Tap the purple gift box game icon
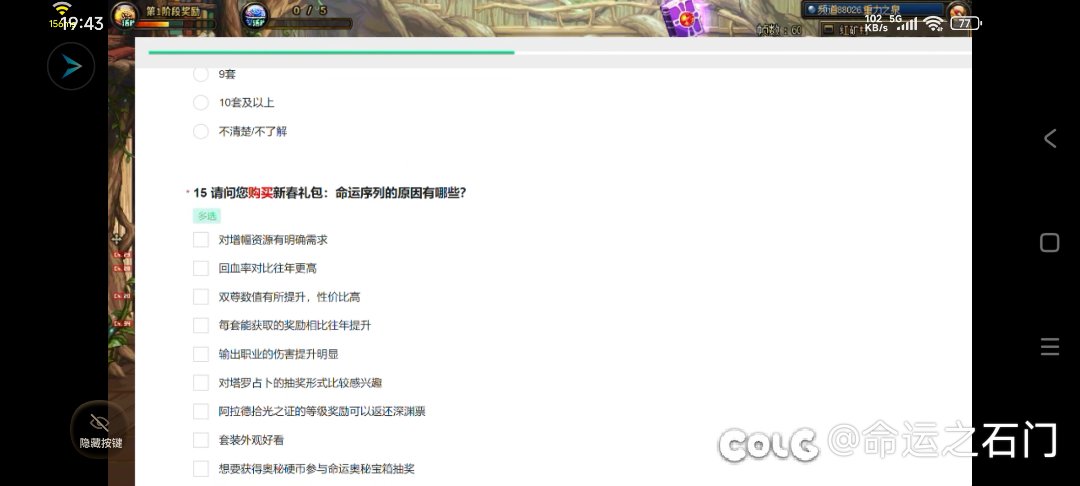 [685, 17]
